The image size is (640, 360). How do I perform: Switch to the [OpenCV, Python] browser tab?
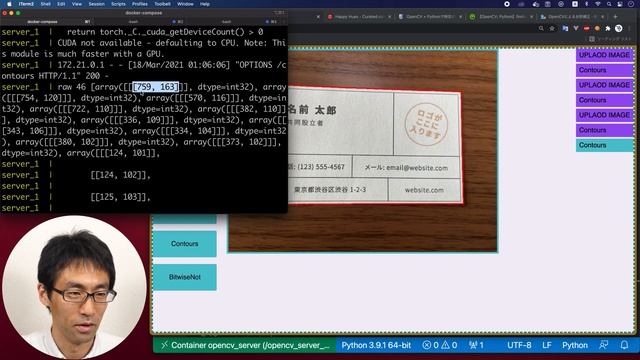501,17
